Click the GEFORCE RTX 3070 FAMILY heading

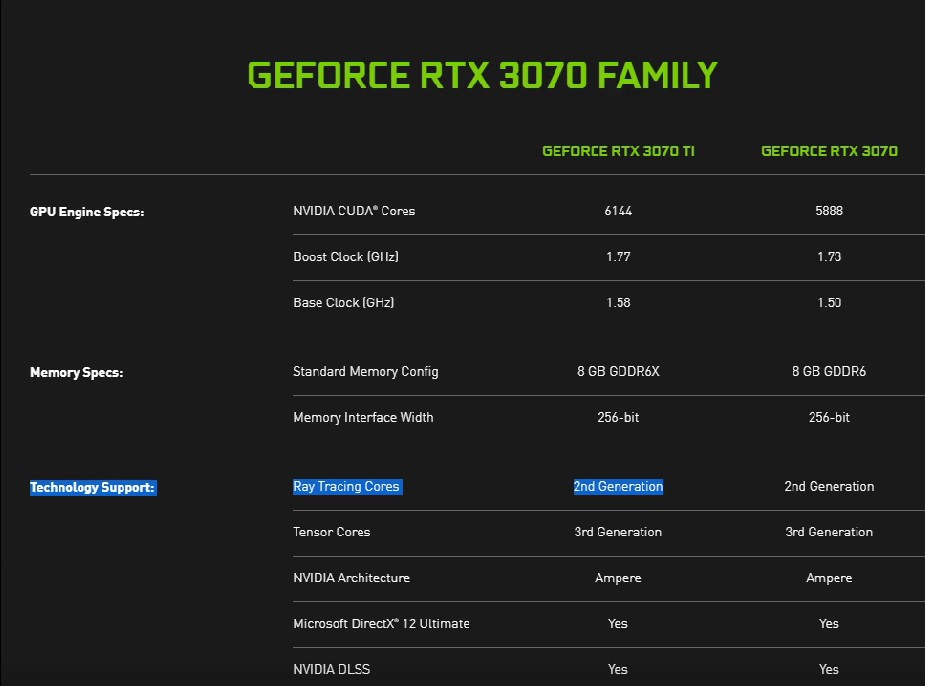[482, 76]
